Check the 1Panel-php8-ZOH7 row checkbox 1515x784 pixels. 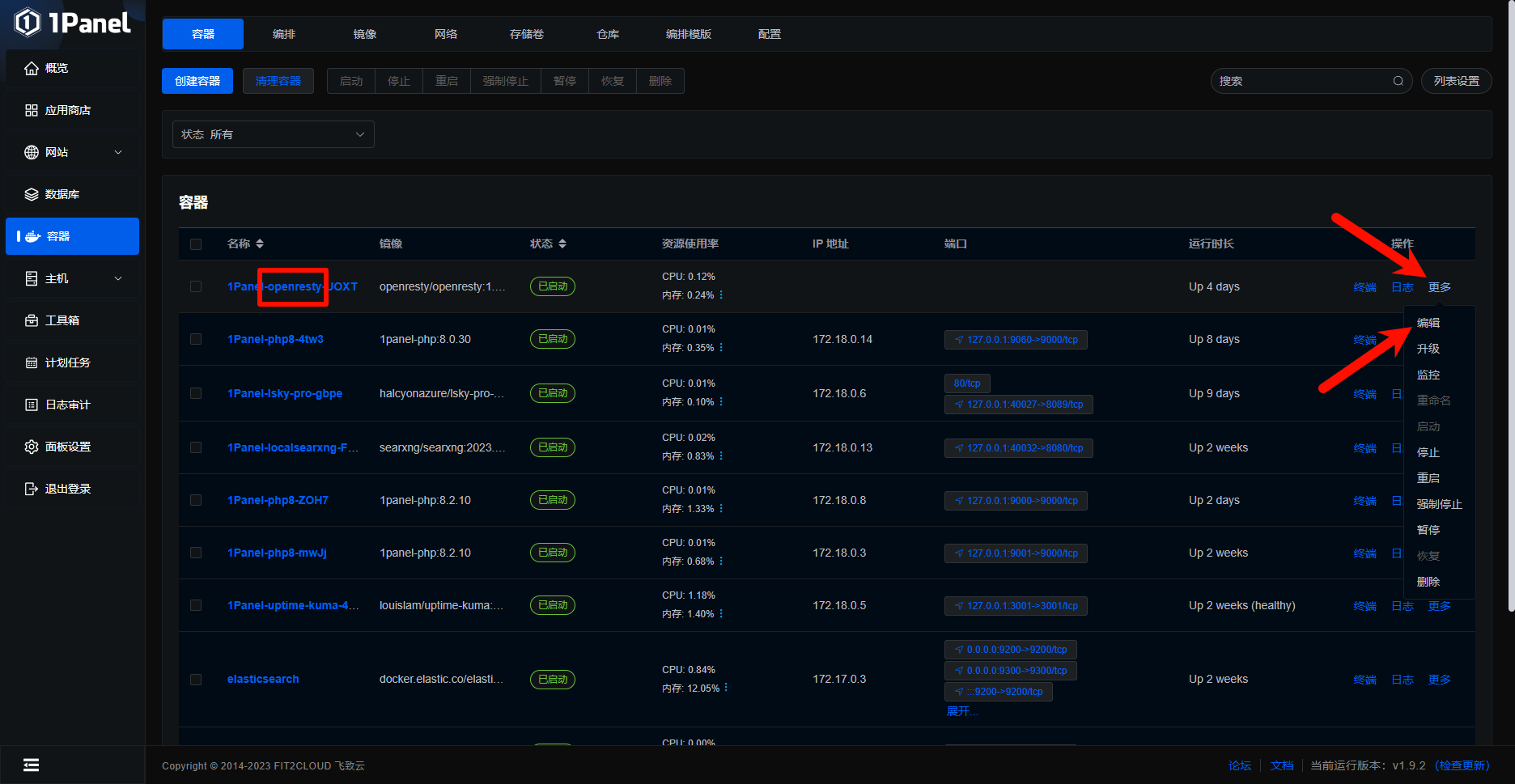tap(196, 500)
